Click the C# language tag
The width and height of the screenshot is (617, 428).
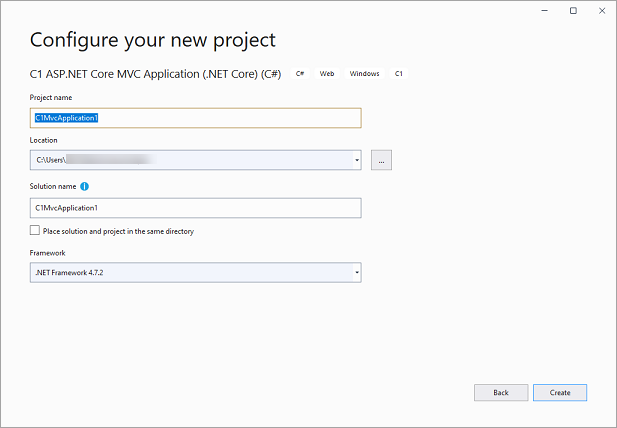300,74
